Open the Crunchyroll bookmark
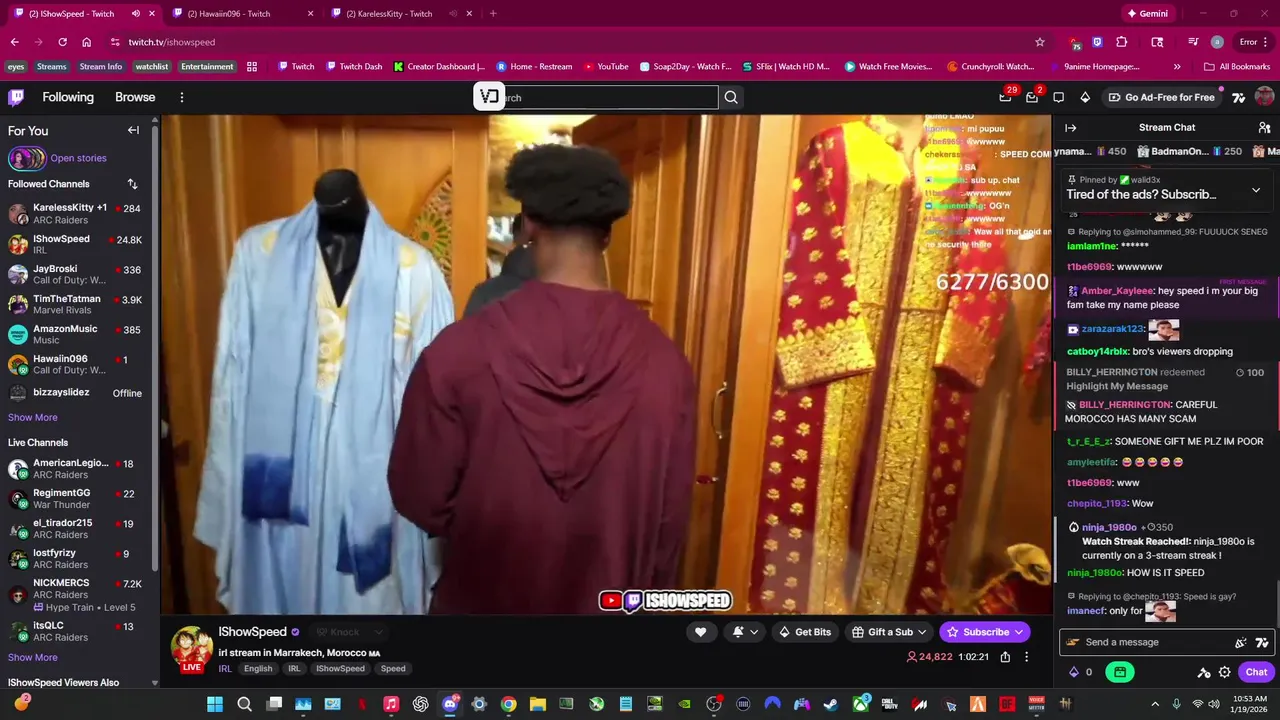The height and width of the screenshot is (720, 1280). tap(991, 66)
